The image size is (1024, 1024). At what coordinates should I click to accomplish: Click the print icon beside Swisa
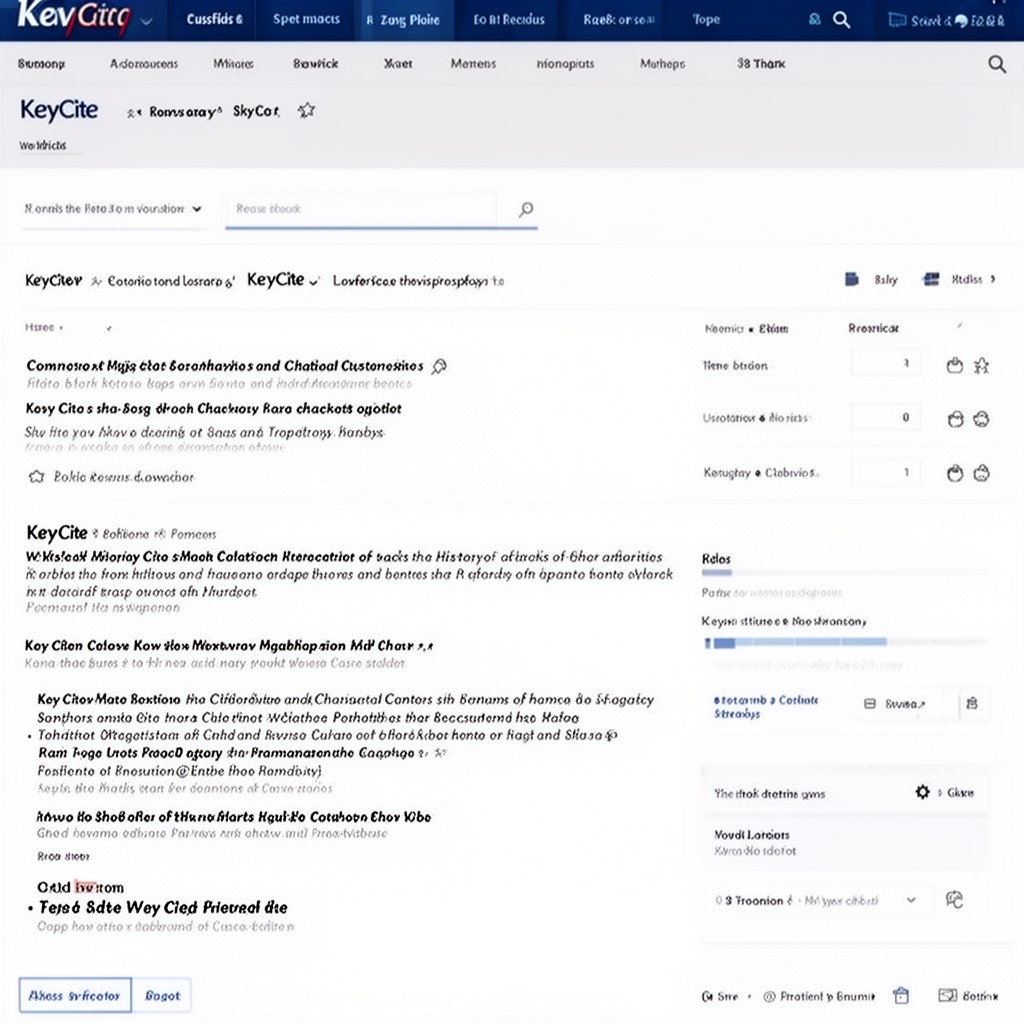coord(972,703)
